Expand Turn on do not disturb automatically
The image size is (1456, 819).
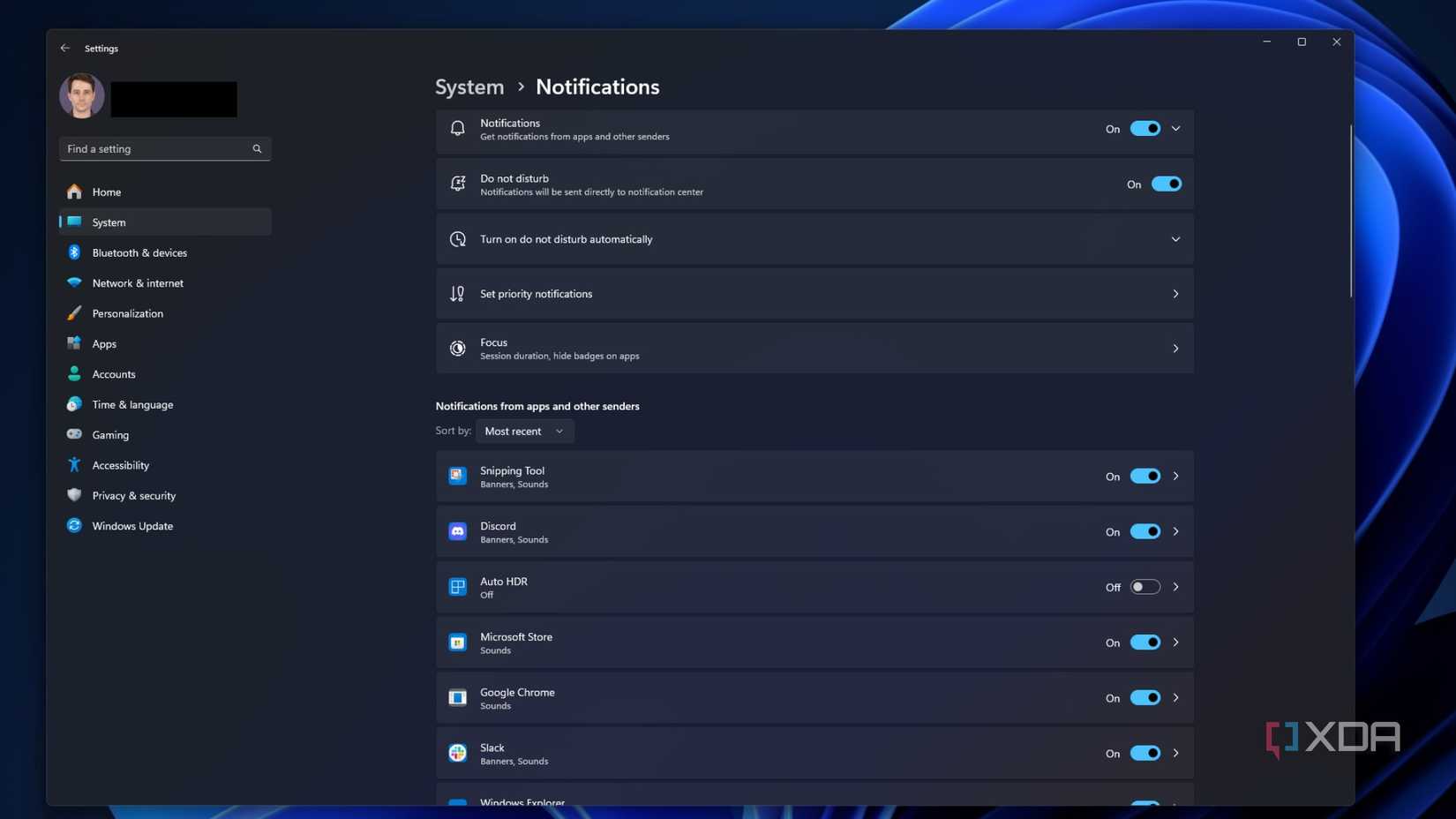814,239
